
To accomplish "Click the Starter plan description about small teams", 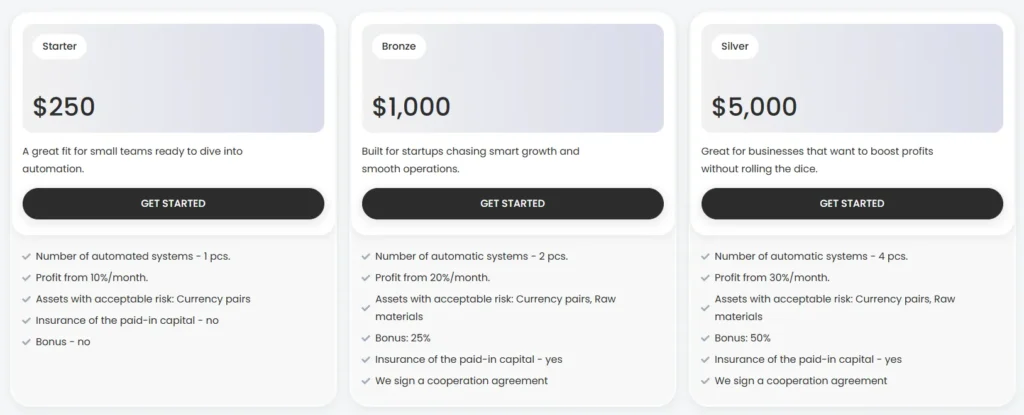I will tap(133, 160).
